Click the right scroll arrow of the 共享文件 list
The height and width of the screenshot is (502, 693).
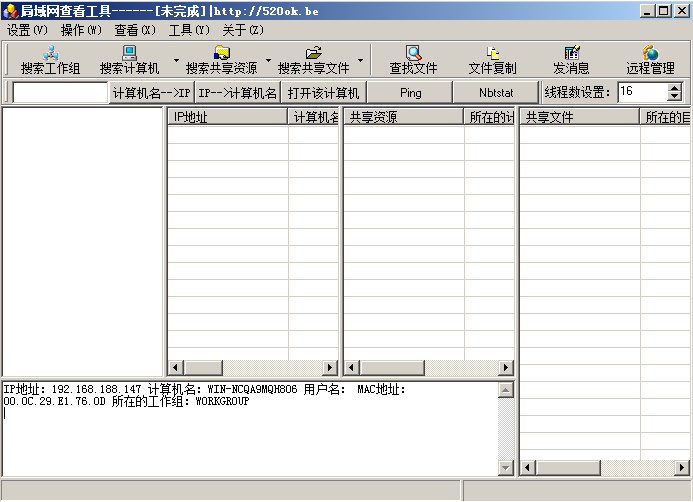tap(682, 467)
